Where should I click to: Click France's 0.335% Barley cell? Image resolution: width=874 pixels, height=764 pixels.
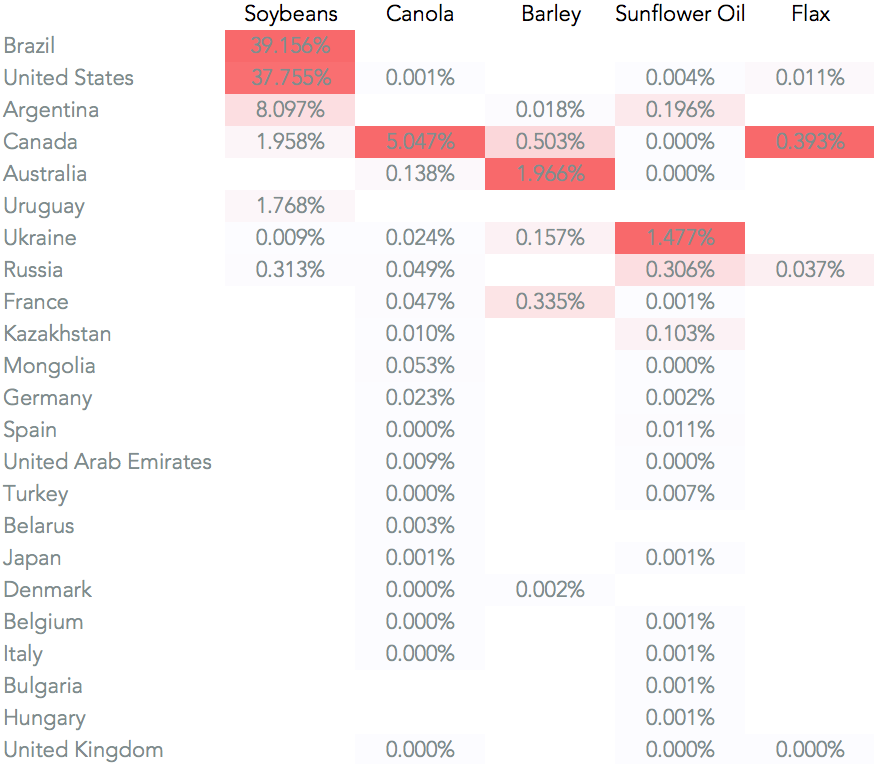tap(550, 302)
